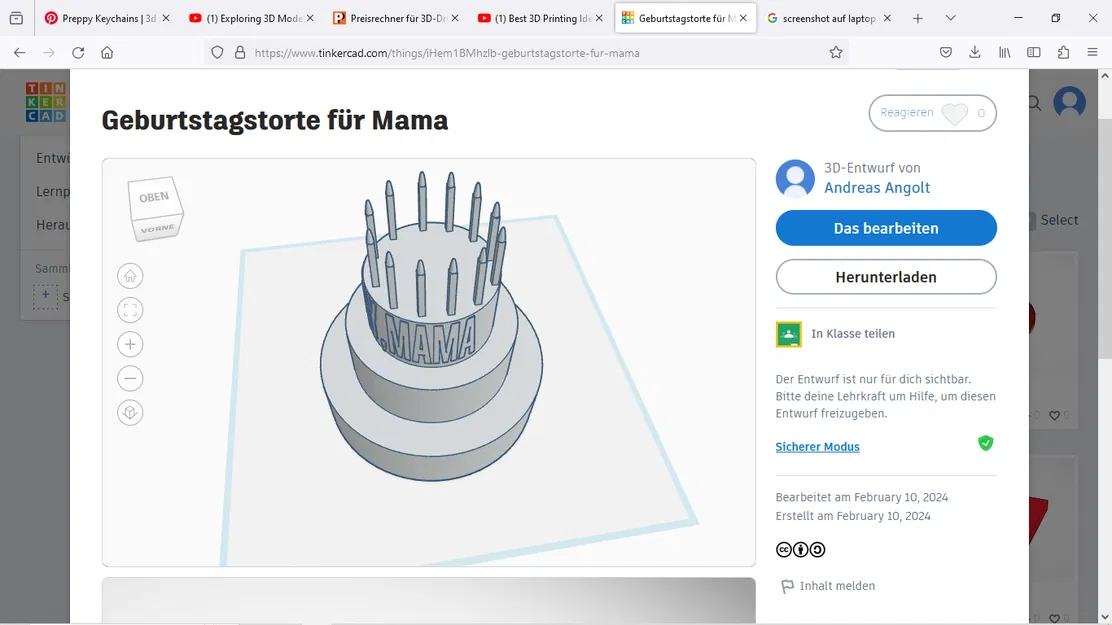The width and height of the screenshot is (1112, 625).
Task: Click the OBEN/VORNE view cube
Action: click(155, 209)
